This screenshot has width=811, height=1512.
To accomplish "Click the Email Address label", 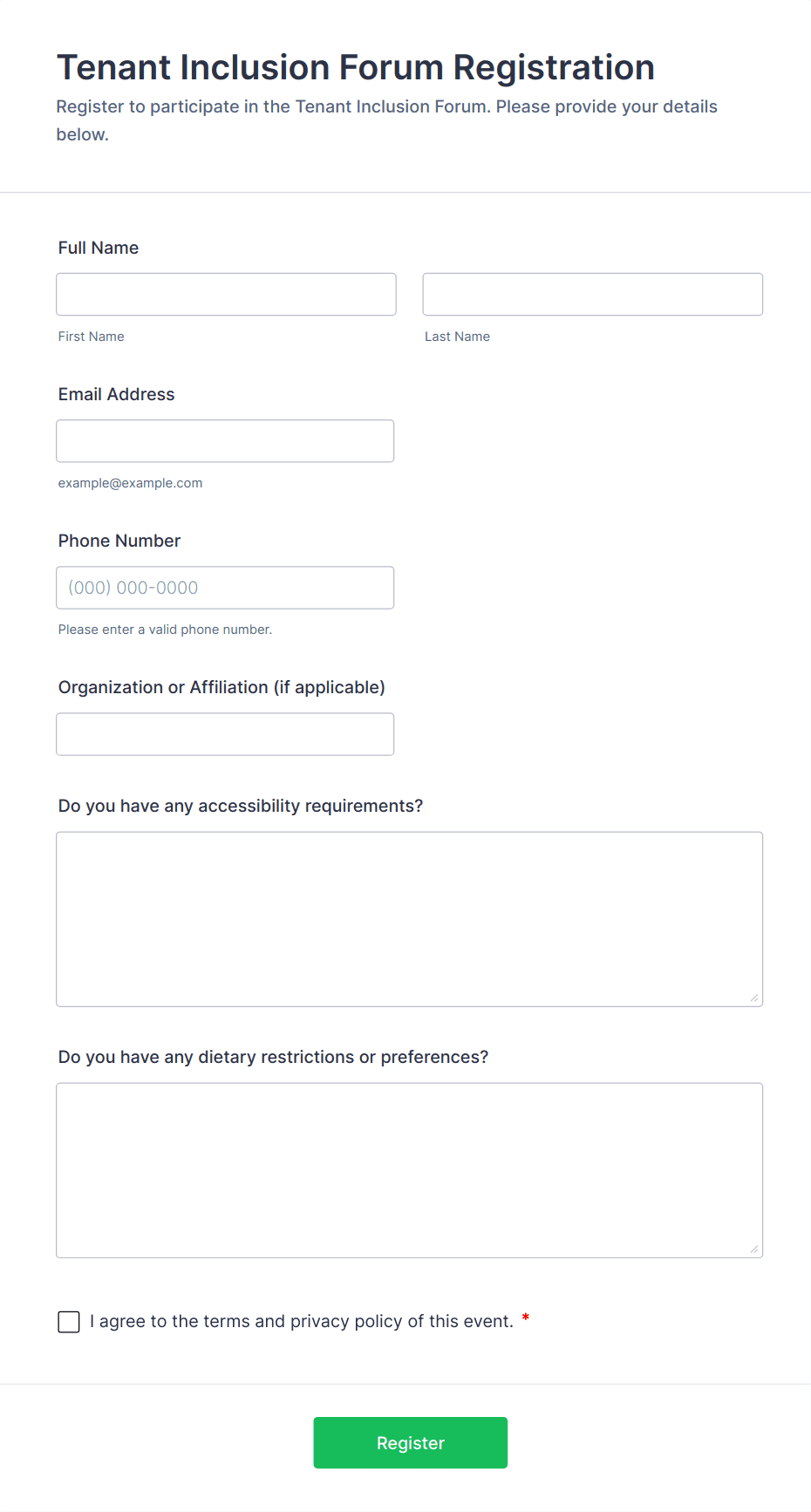I will 117,394.
